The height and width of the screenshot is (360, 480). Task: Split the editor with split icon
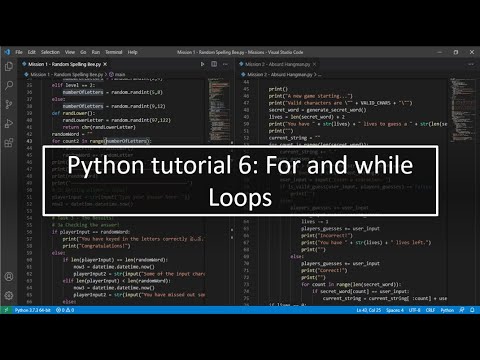point(214,64)
